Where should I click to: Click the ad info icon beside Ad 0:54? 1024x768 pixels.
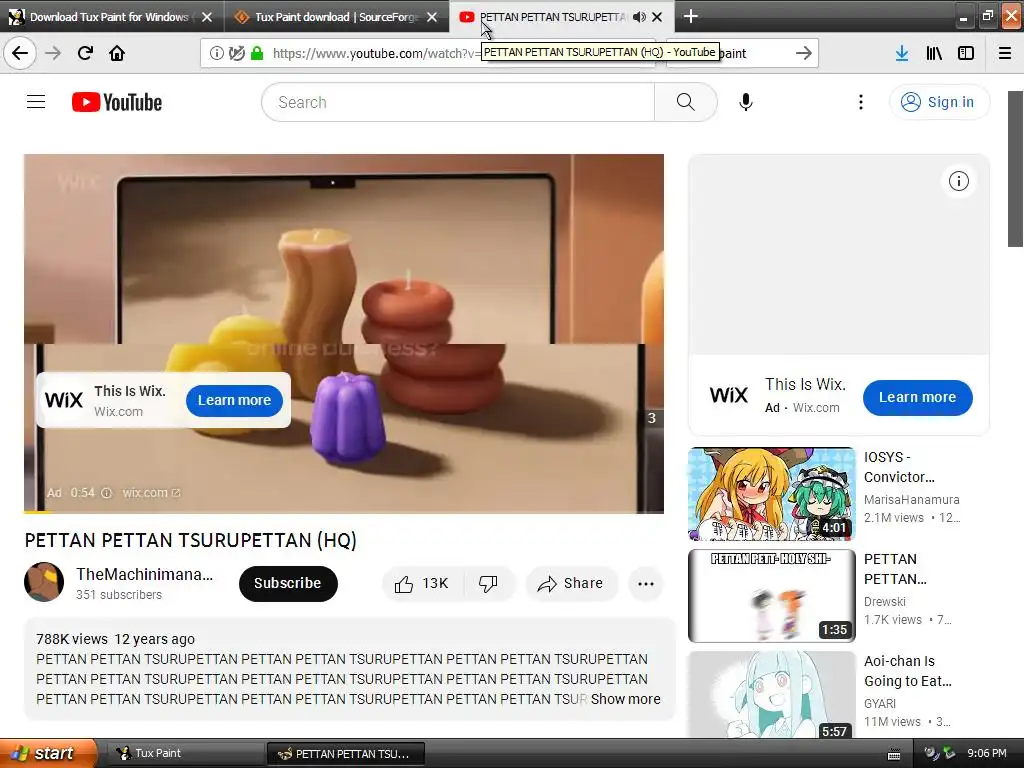click(106, 492)
